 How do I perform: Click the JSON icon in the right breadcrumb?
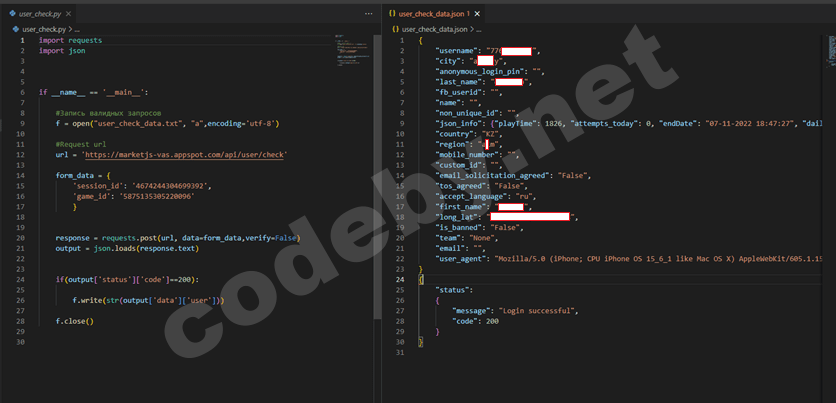click(x=395, y=30)
